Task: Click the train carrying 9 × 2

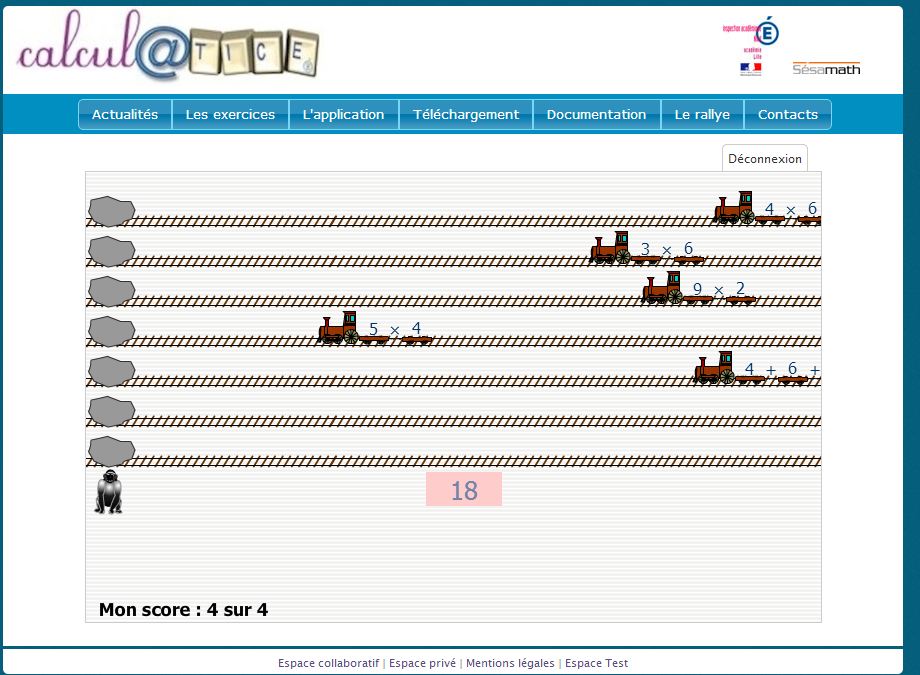Action: coord(698,290)
